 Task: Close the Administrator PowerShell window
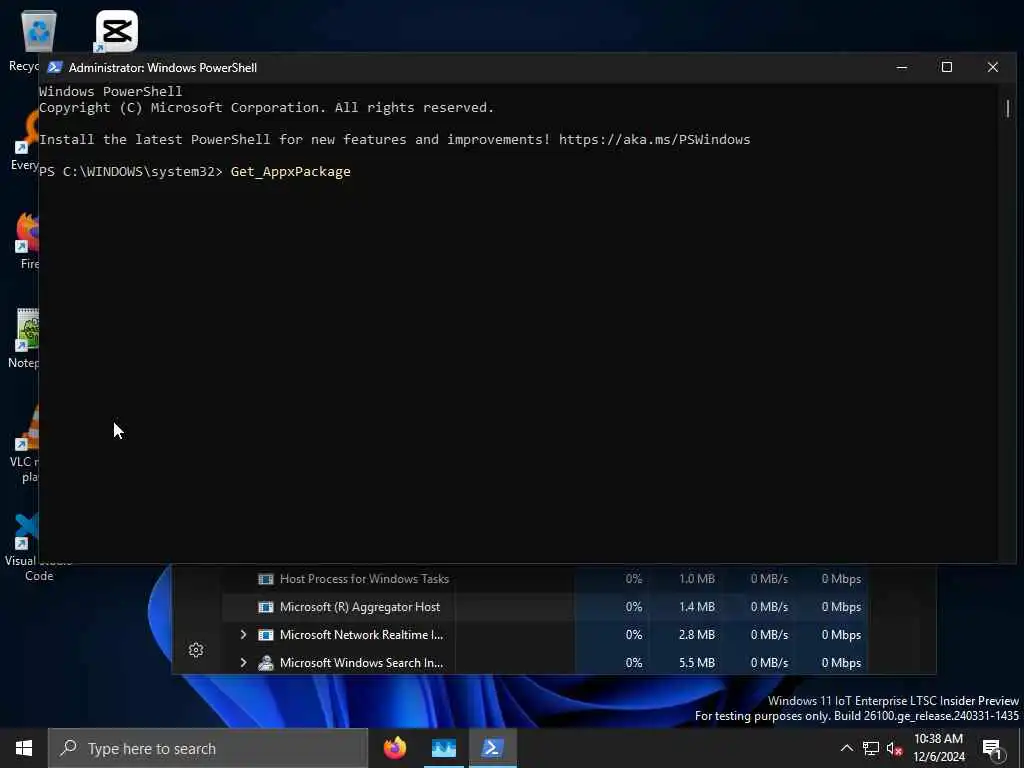click(x=993, y=67)
